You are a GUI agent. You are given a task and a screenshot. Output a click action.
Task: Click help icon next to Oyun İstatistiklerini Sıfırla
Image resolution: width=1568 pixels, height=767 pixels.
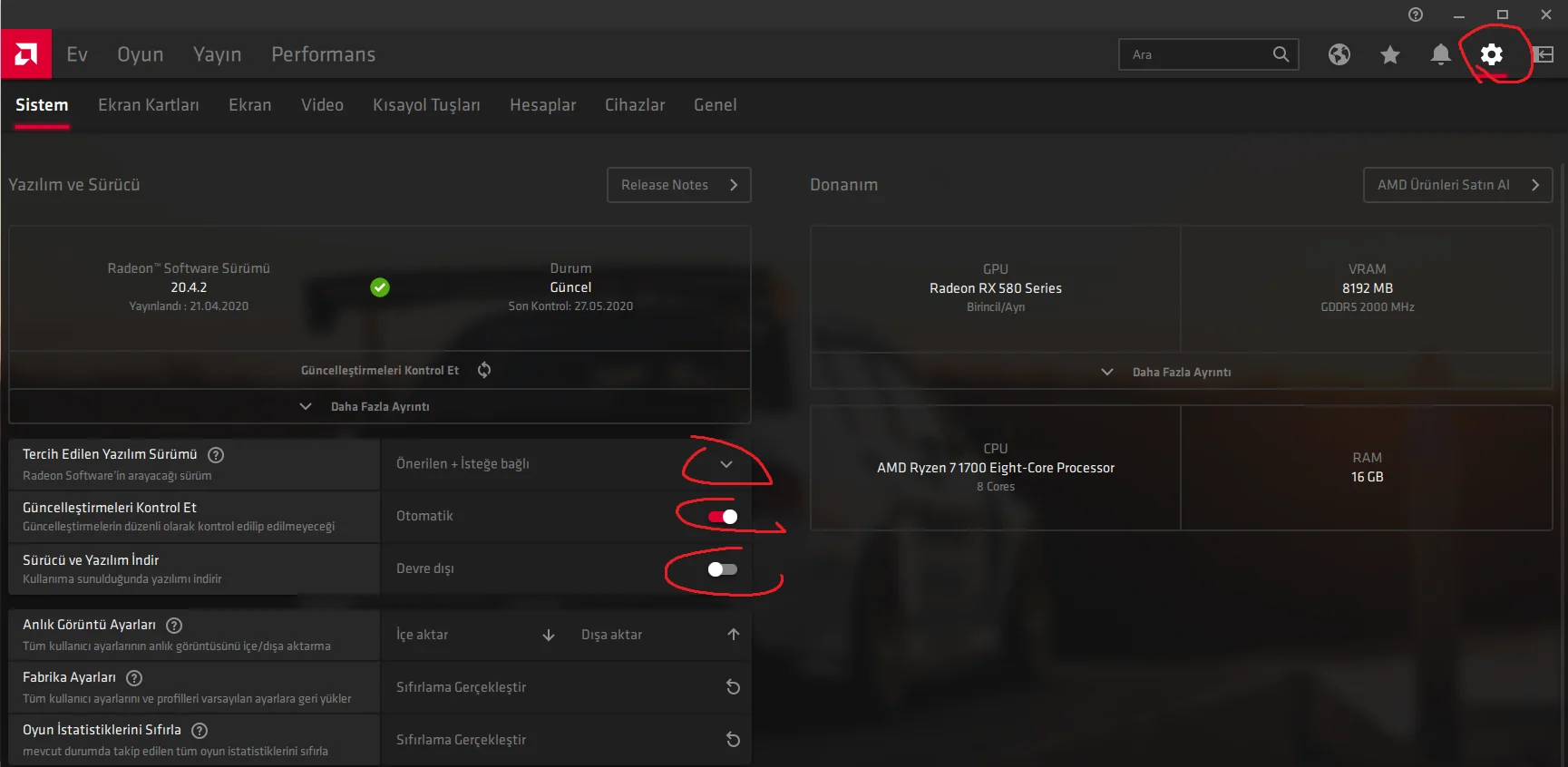tap(200, 731)
